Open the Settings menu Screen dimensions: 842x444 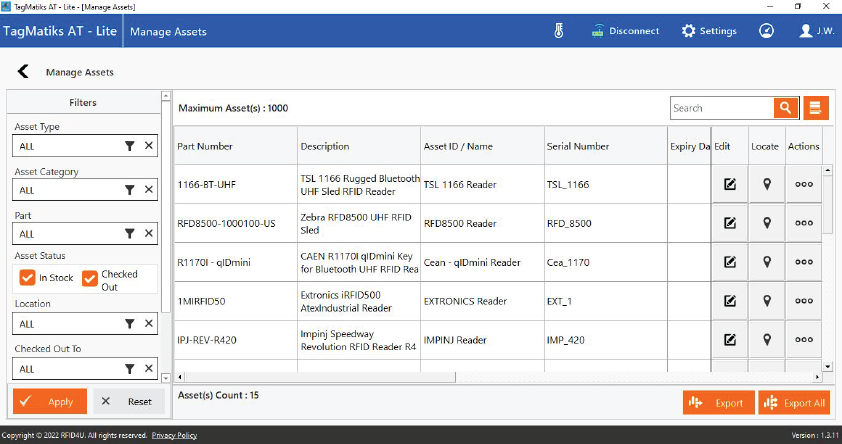(709, 31)
